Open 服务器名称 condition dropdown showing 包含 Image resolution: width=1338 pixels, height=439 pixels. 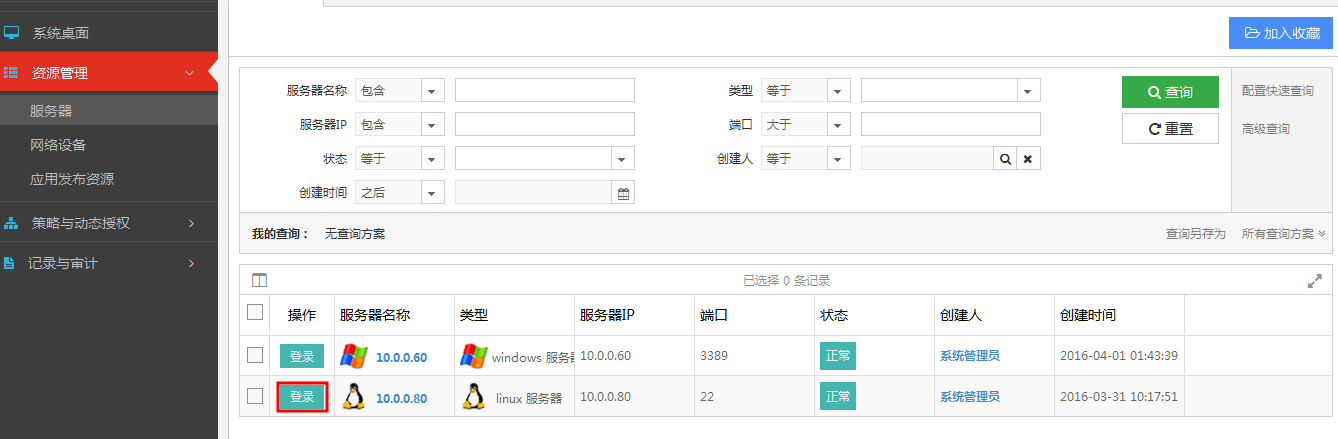(x=433, y=91)
